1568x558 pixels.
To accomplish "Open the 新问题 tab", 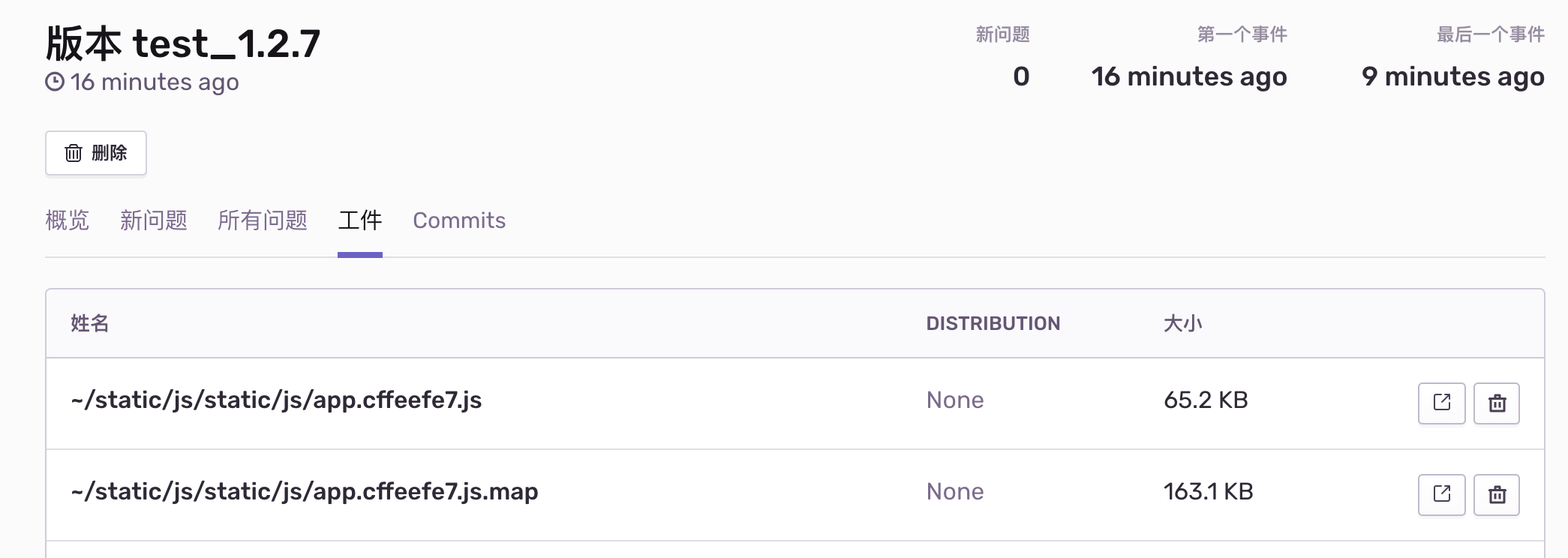I will [x=153, y=220].
